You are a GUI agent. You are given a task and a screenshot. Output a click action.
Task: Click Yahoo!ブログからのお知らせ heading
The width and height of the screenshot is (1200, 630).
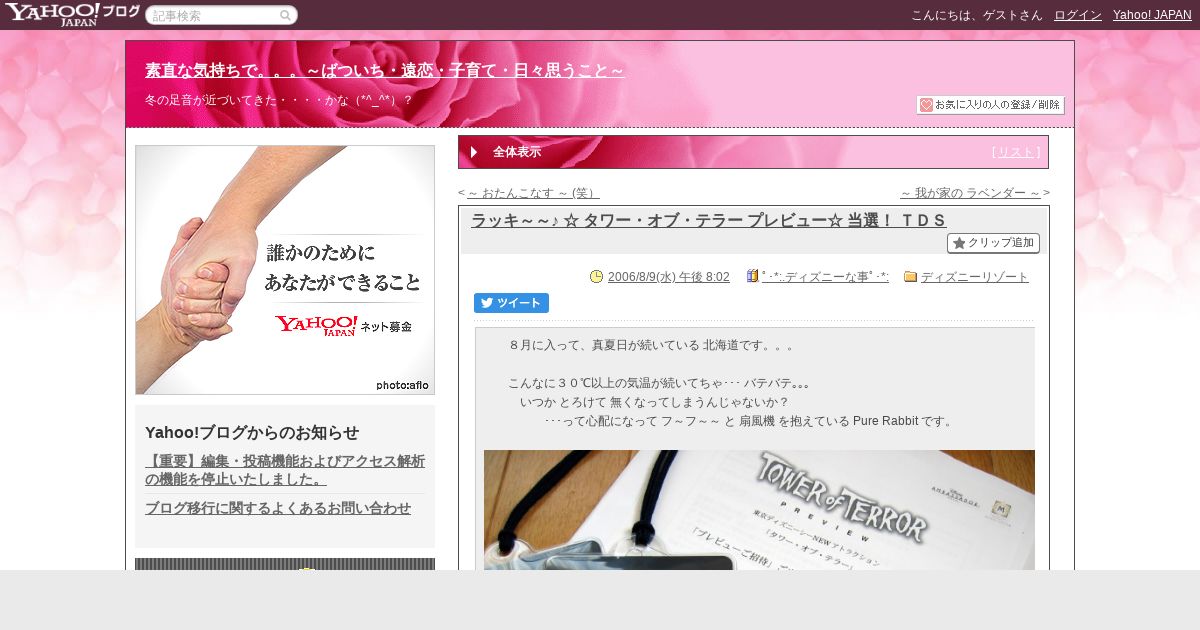[252, 432]
